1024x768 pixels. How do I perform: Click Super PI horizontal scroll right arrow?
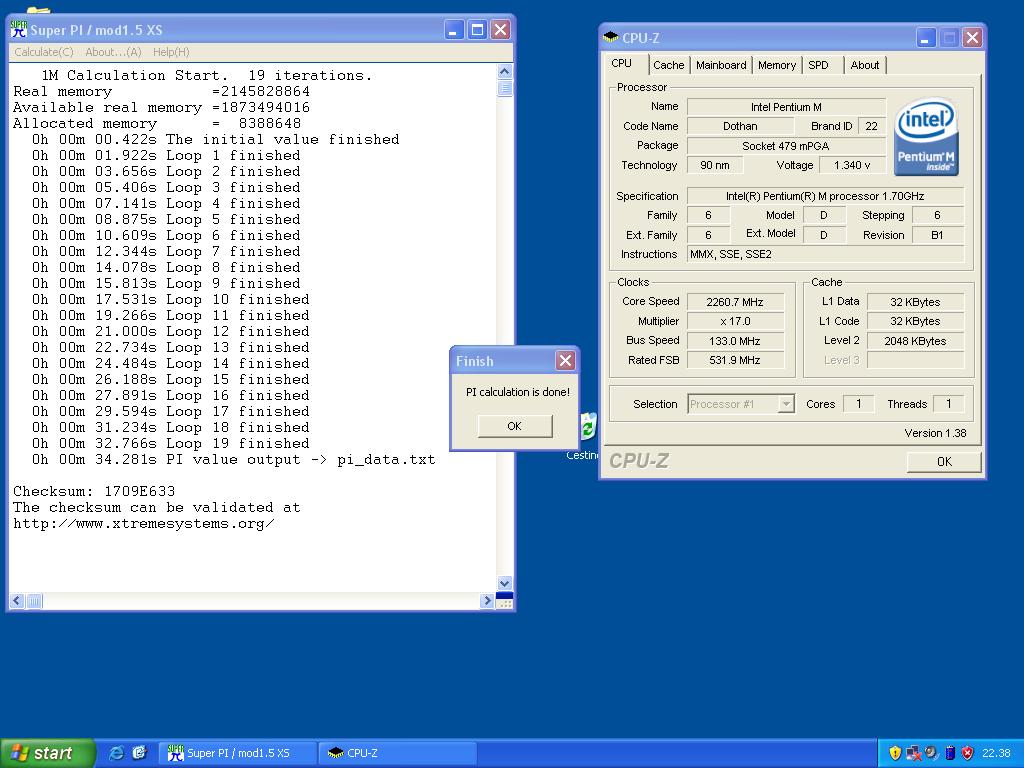point(487,601)
